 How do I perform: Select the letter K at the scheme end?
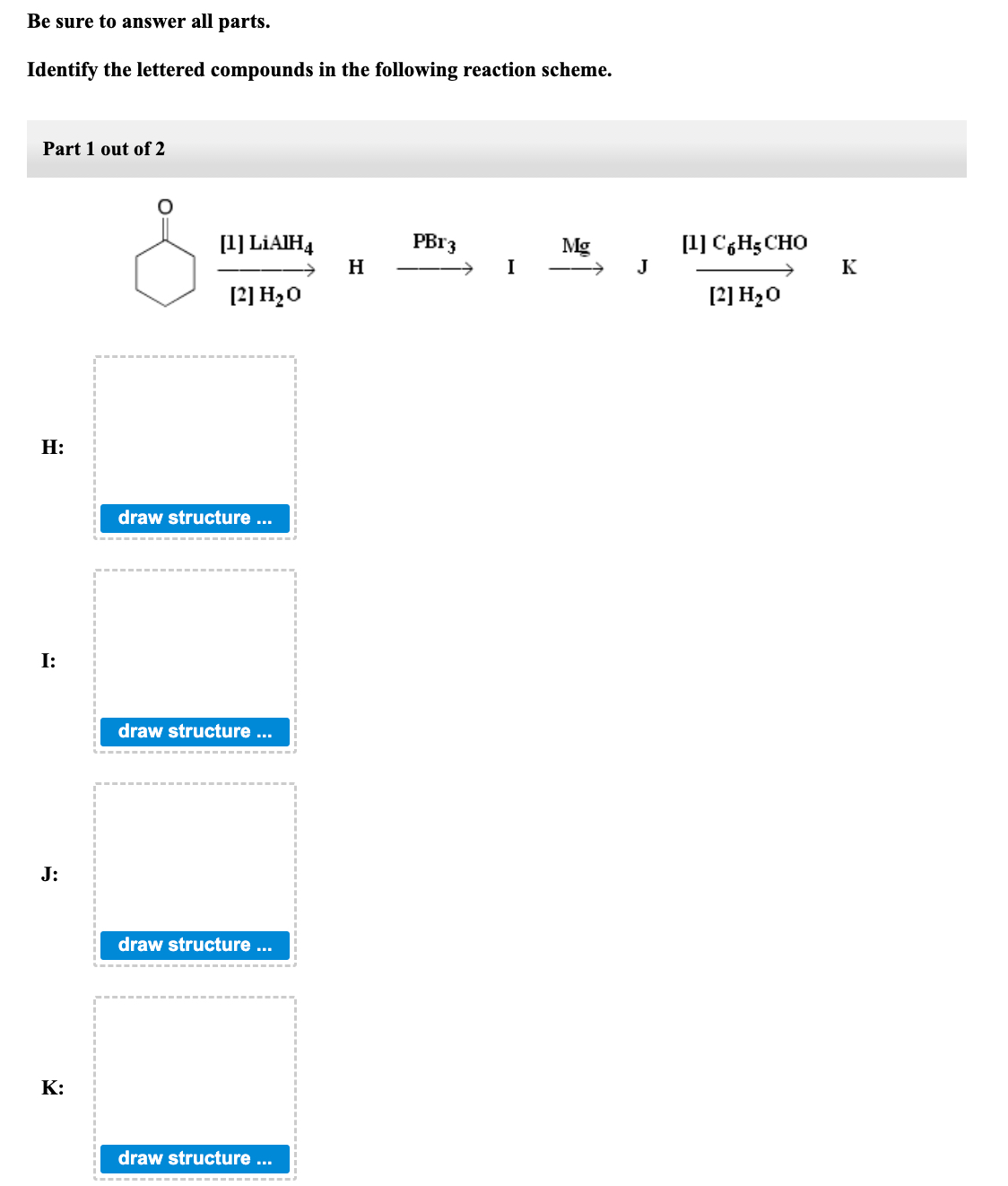(847, 266)
